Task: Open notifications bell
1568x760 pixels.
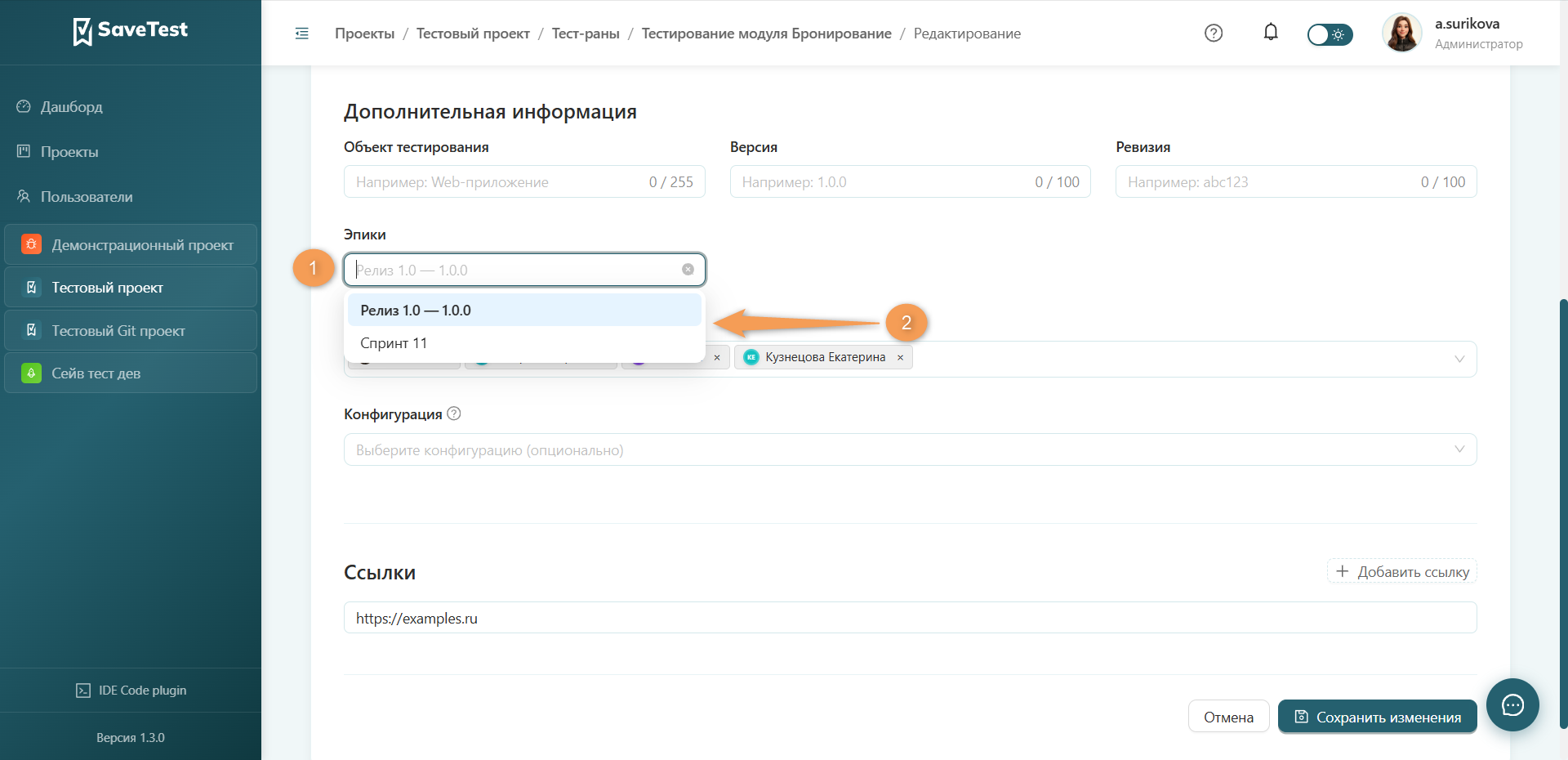Action: [1271, 32]
